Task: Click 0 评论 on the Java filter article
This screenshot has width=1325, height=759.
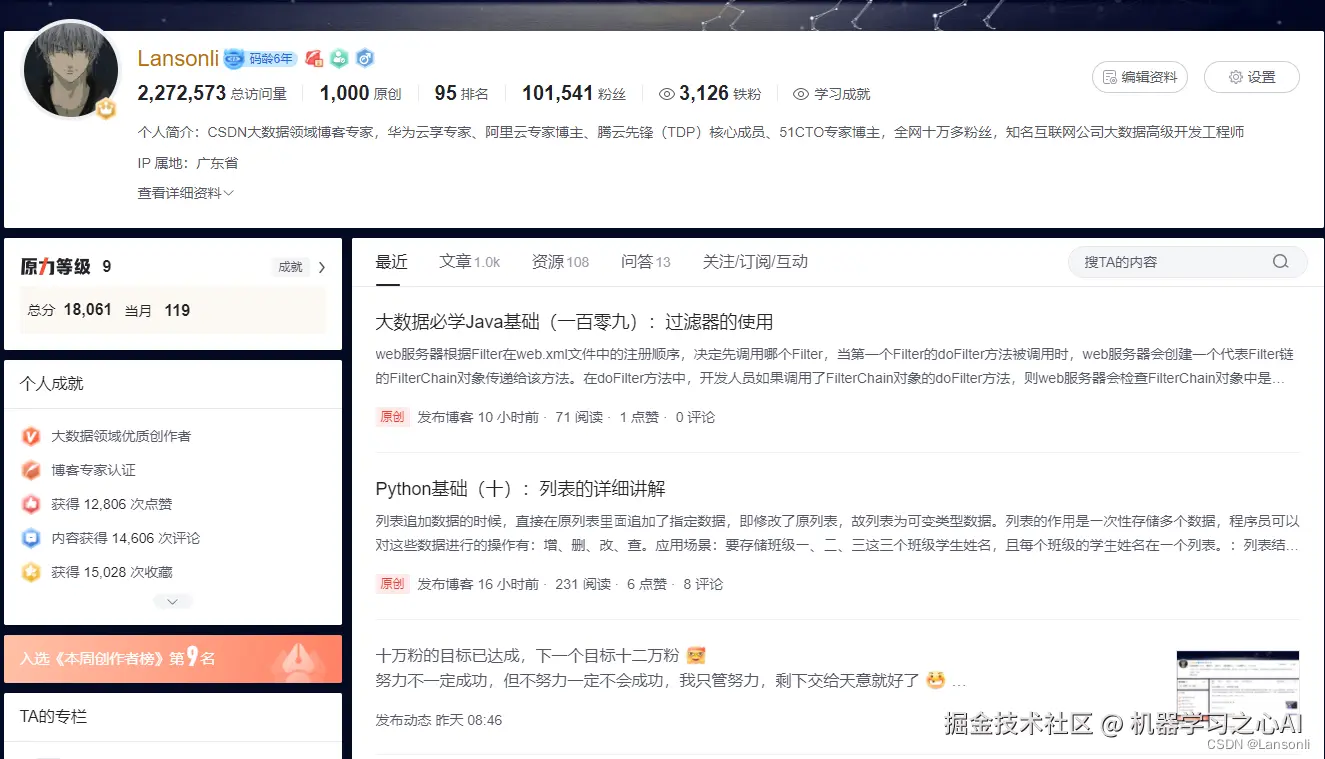Action: click(696, 417)
